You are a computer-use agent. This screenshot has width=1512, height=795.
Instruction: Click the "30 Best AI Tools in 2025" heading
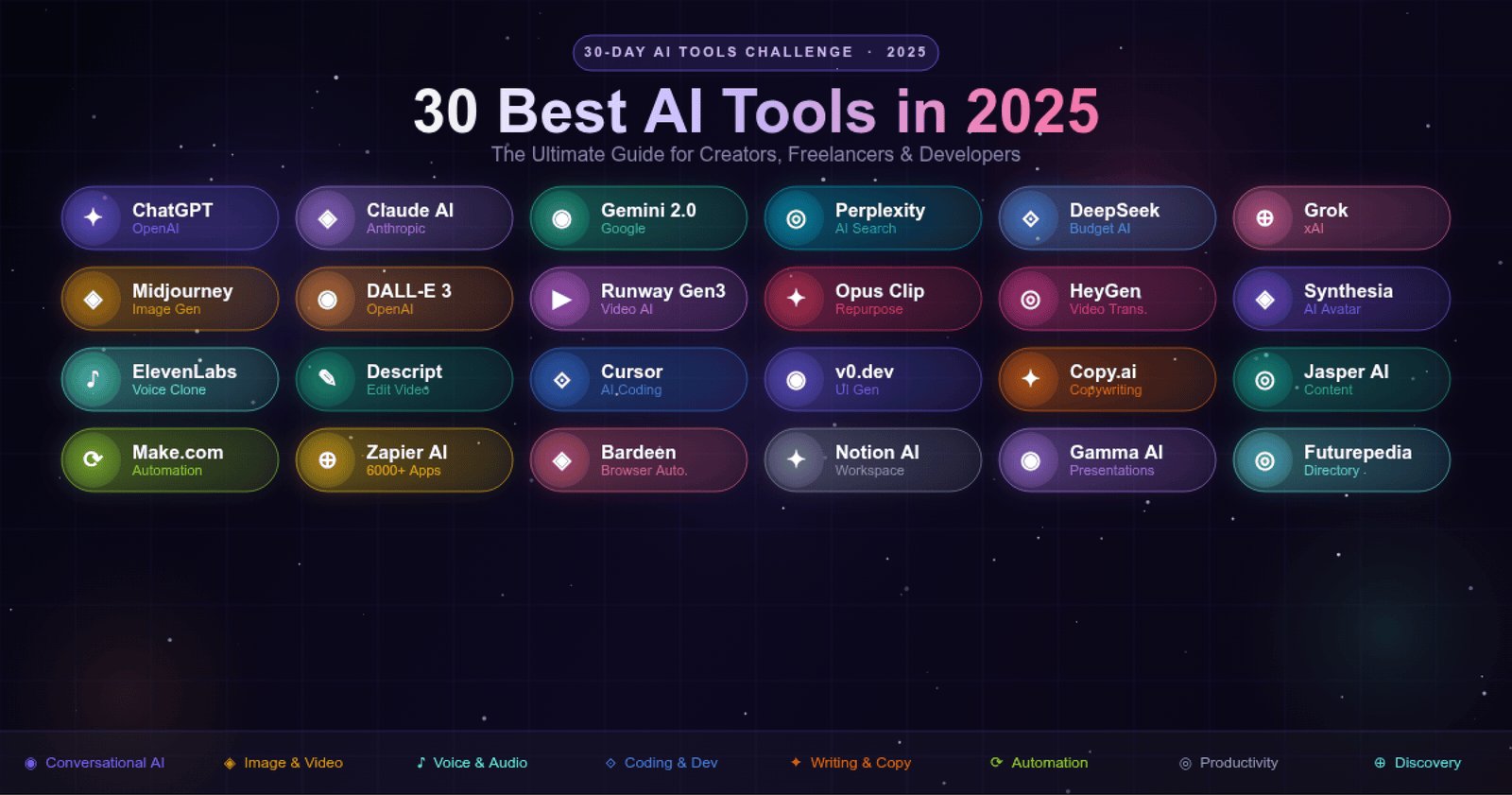click(756, 112)
